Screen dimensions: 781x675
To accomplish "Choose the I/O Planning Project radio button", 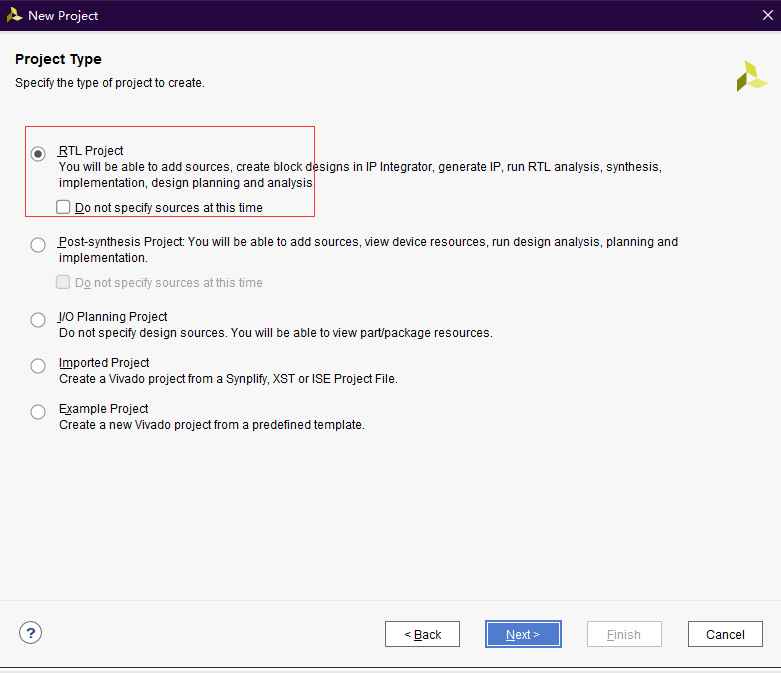I will (38, 320).
